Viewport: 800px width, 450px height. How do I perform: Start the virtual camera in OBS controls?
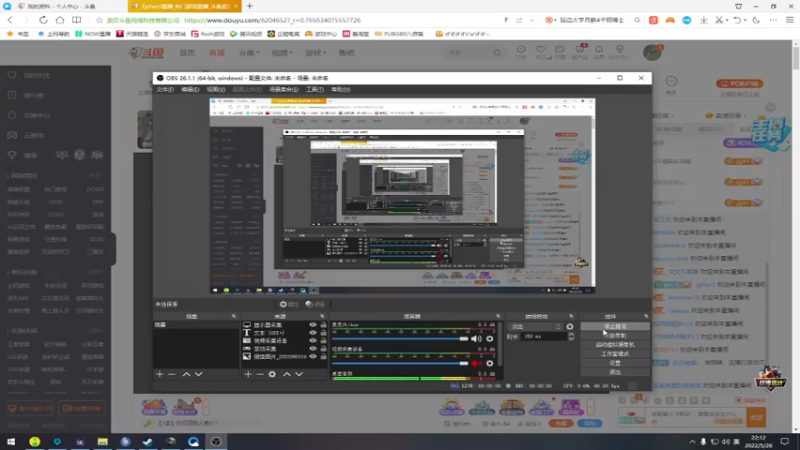(615, 345)
